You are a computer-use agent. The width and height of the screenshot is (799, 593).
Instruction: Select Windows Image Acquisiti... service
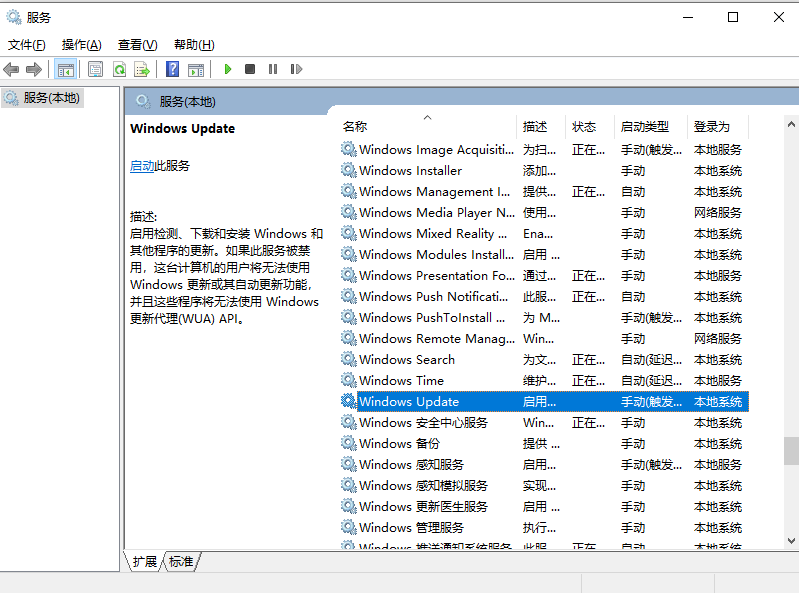coord(436,149)
